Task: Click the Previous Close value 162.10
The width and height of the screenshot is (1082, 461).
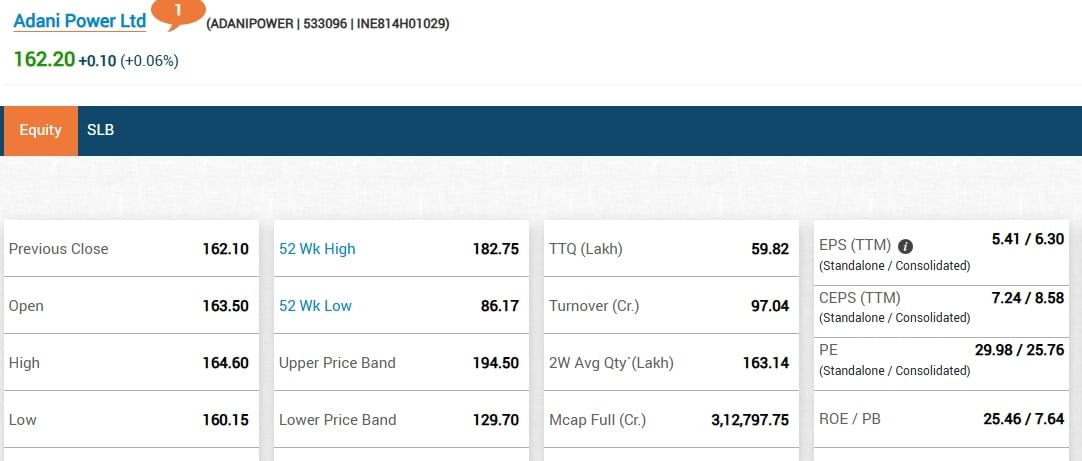Action: pos(225,249)
